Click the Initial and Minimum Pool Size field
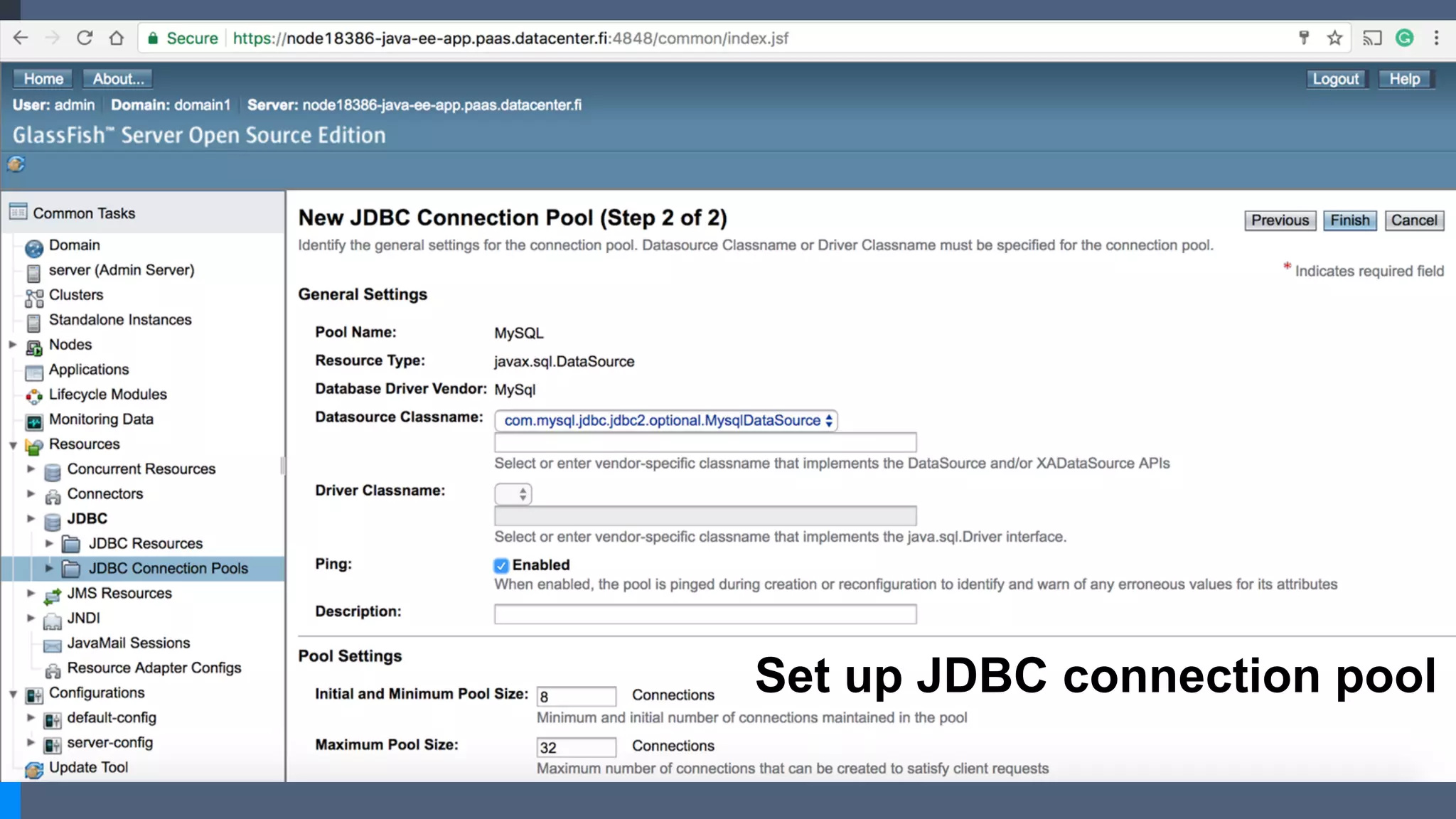The width and height of the screenshot is (1456, 819). [x=576, y=697]
